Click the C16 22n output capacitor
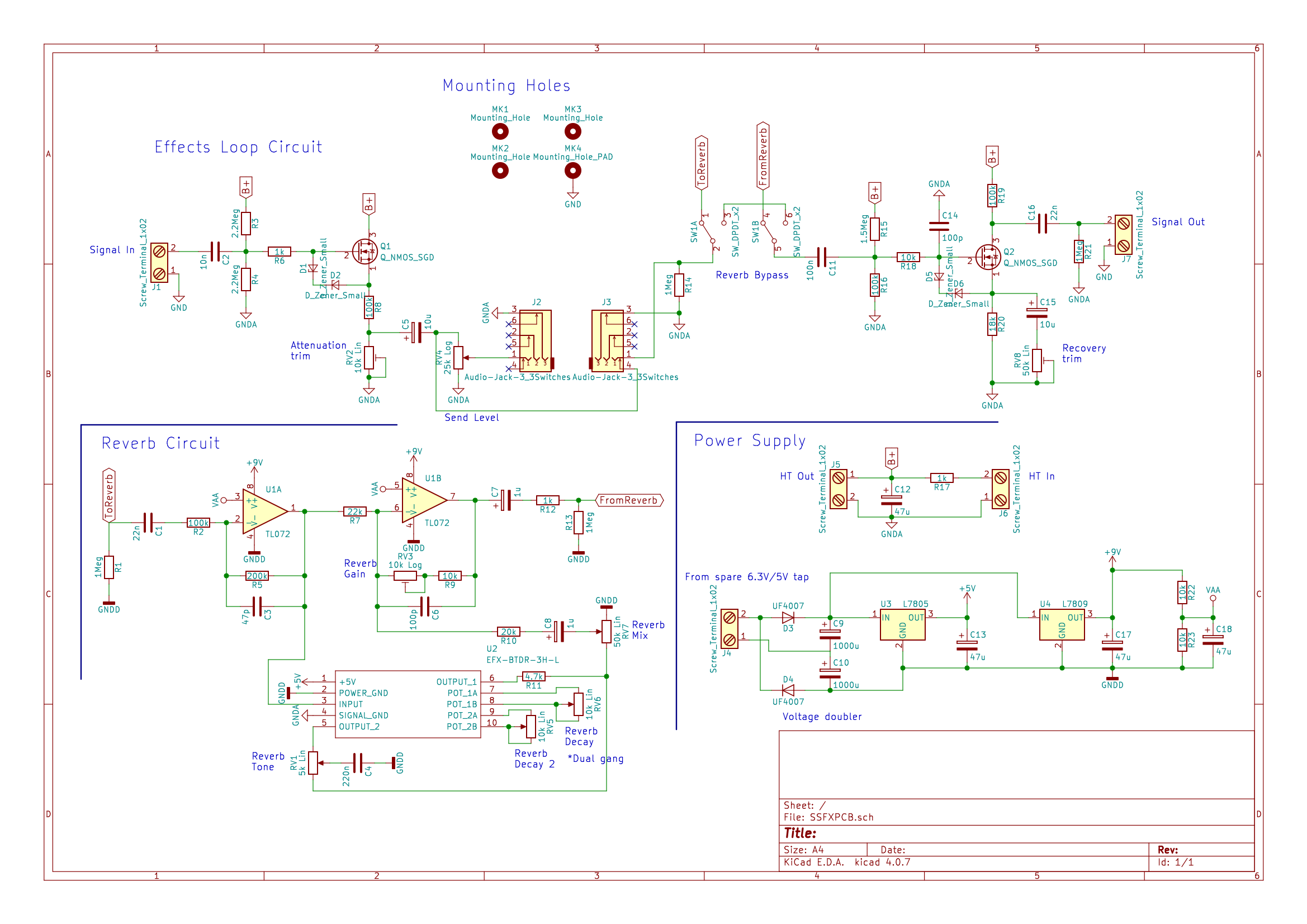The width and height of the screenshot is (1307, 924). click(x=1043, y=224)
